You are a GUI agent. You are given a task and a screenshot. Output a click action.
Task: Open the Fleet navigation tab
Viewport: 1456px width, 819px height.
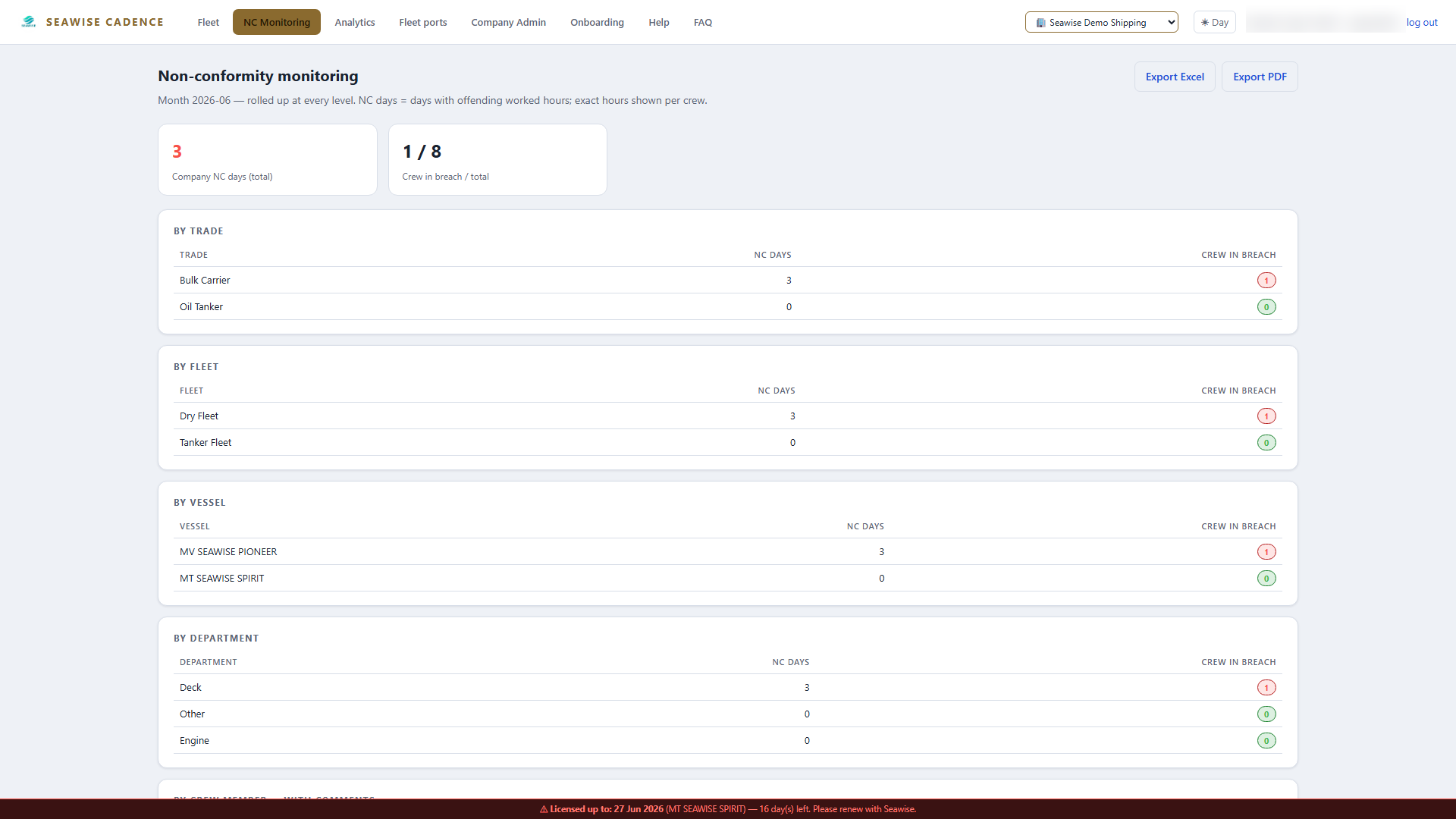(x=208, y=22)
